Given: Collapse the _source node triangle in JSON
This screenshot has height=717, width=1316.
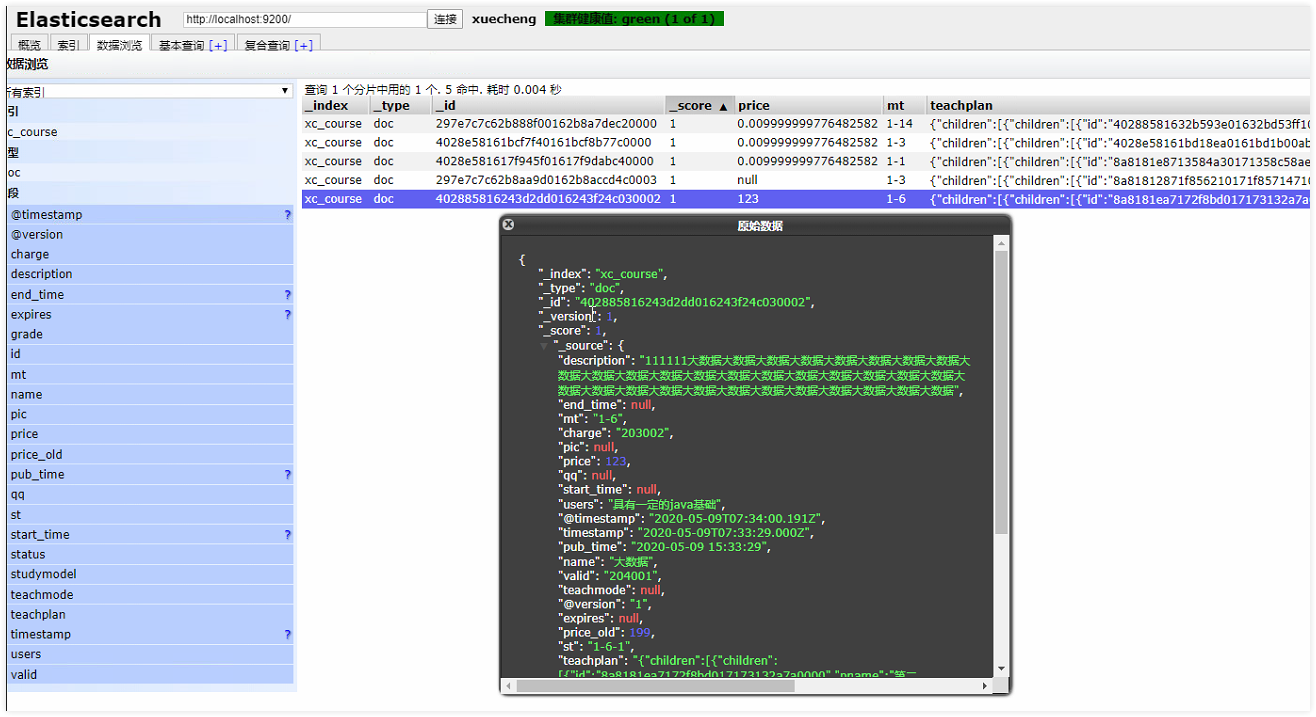Looking at the screenshot, I should click(545, 346).
